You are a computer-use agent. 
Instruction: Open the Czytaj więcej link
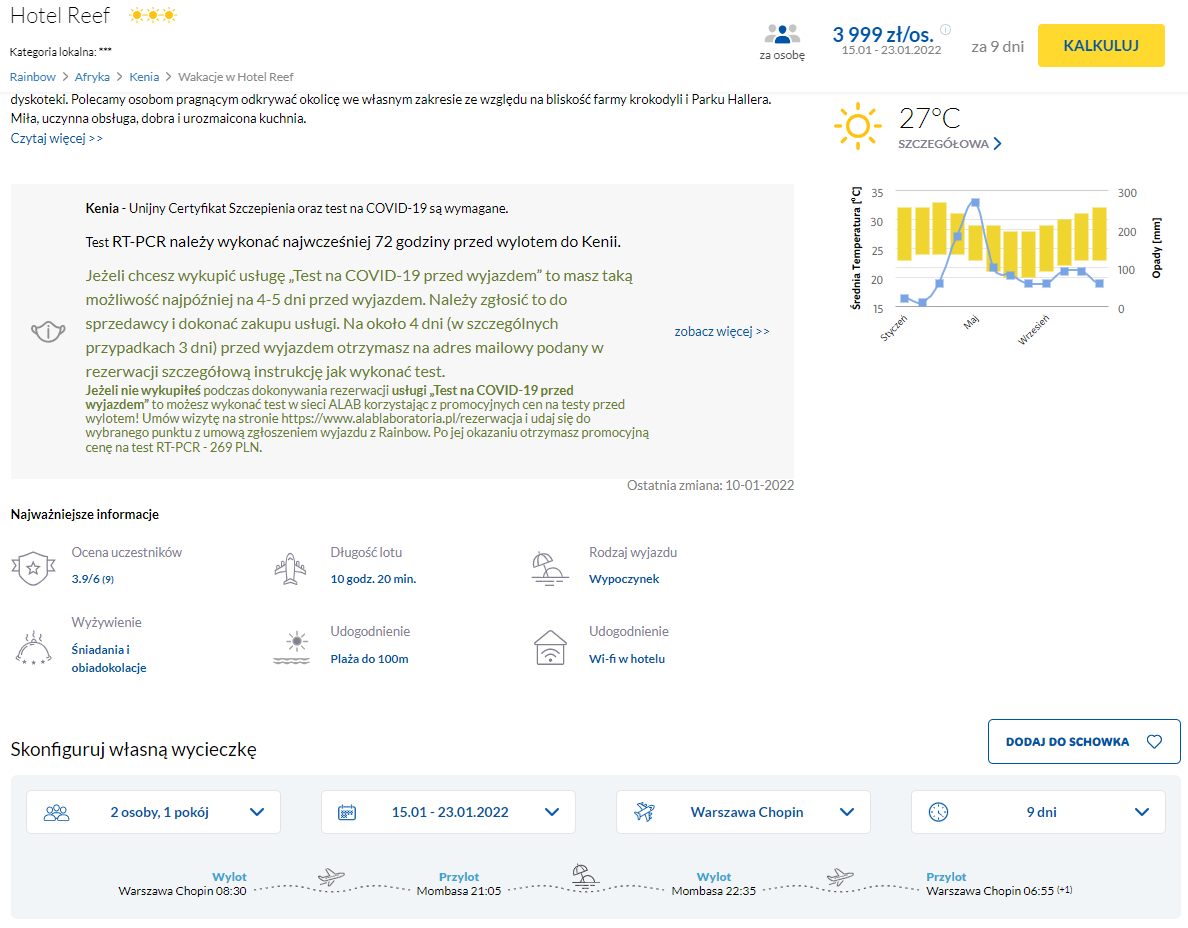tap(57, 138)
